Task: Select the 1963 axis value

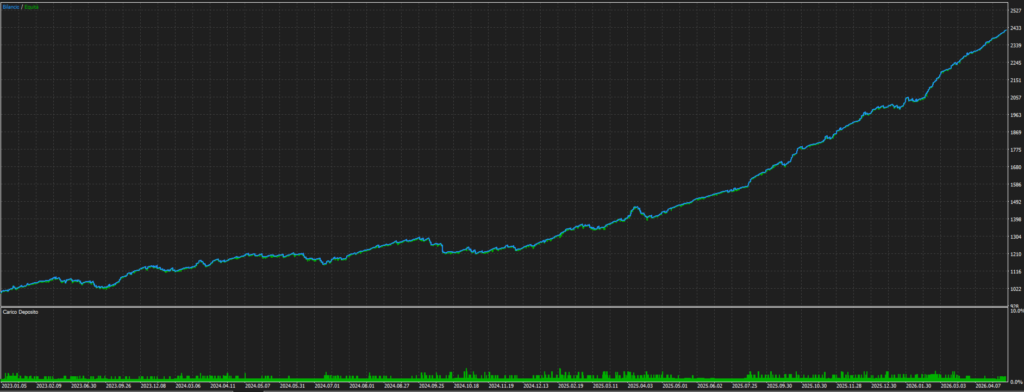Action: [1016, 115]
